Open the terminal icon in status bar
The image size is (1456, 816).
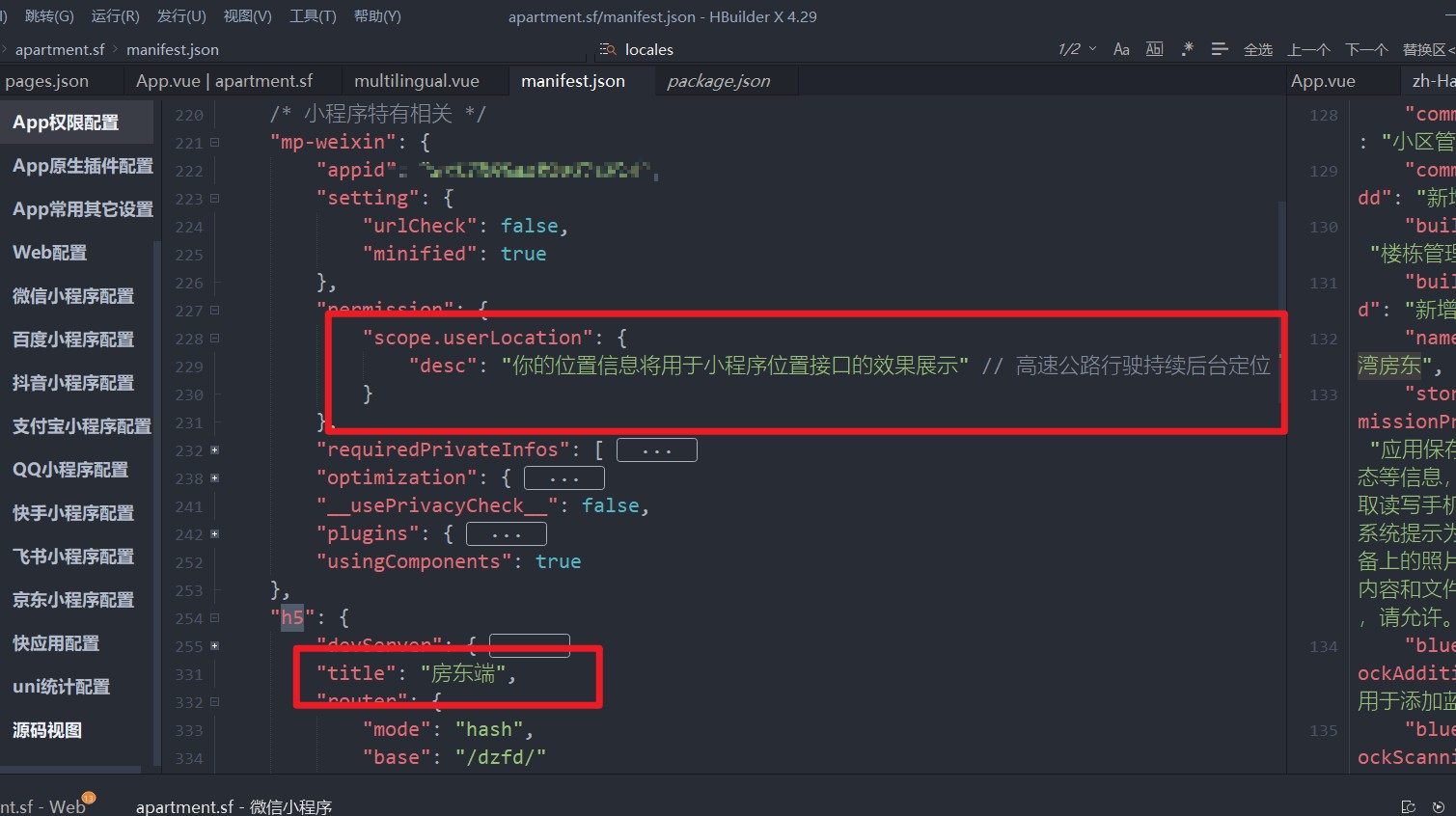click(x=1408, y=806)
